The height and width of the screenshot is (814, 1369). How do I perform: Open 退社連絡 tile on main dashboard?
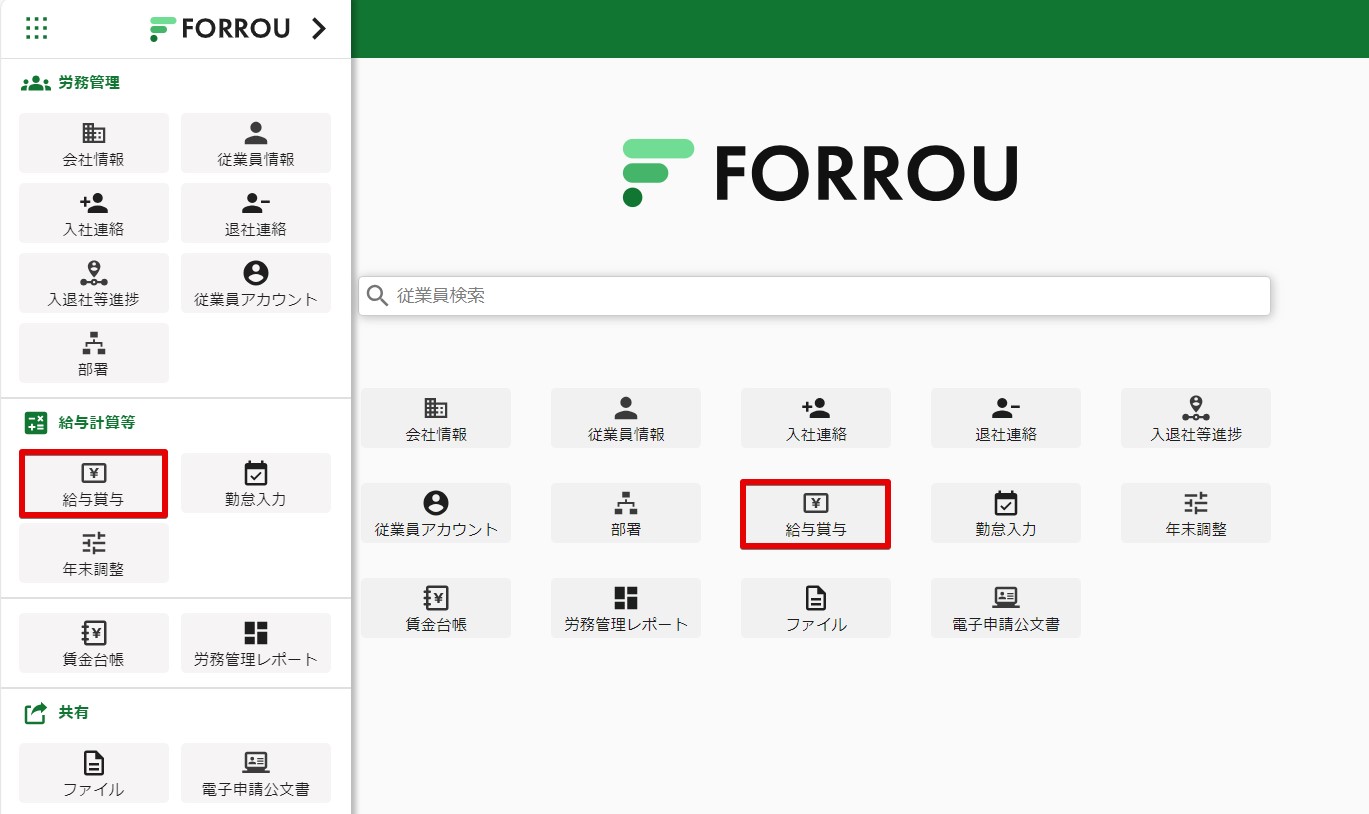1006,418
